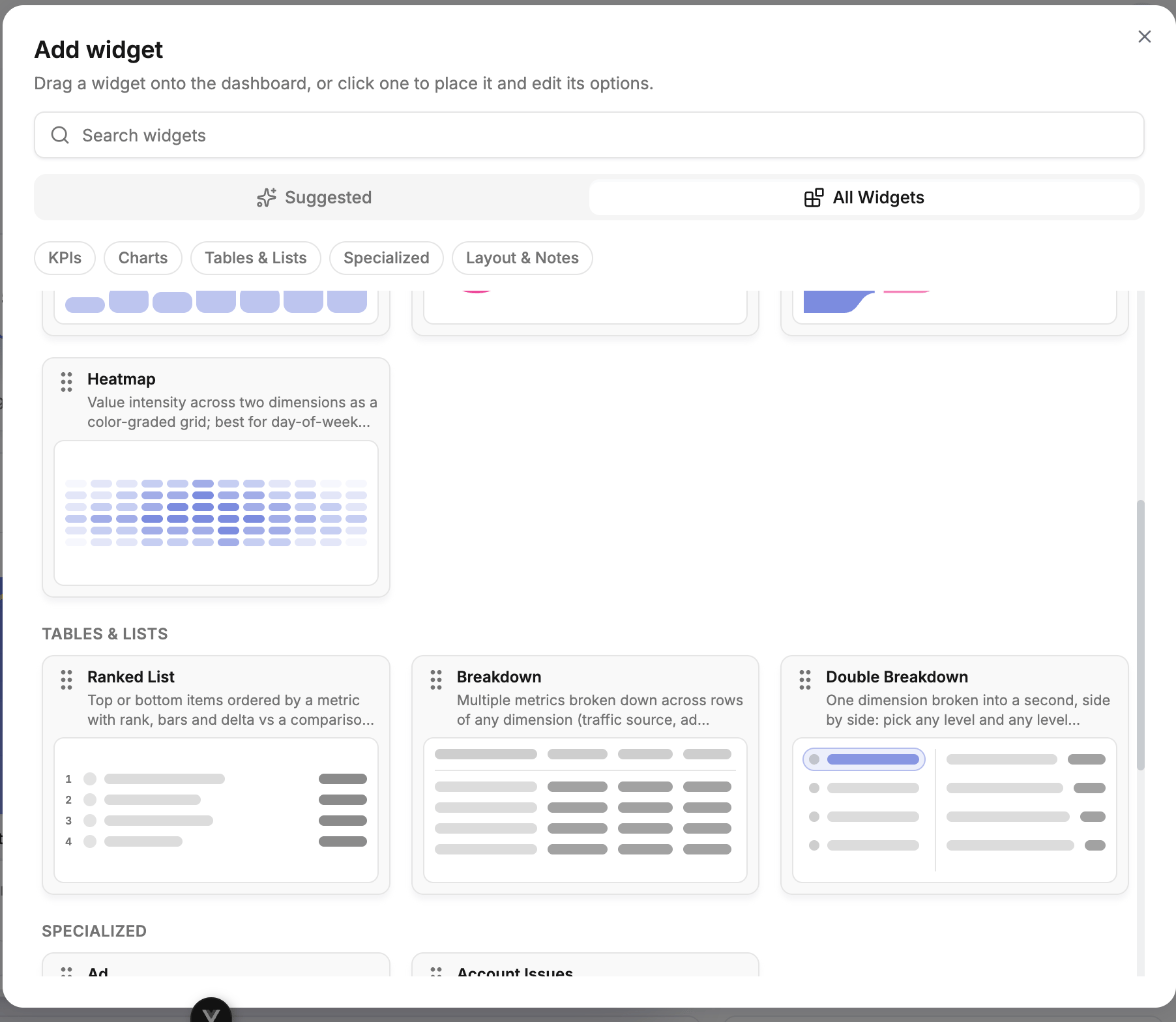Click the sparkle icon beside Suggested
Viewport: 1176px width, 1022px height.
266,197
